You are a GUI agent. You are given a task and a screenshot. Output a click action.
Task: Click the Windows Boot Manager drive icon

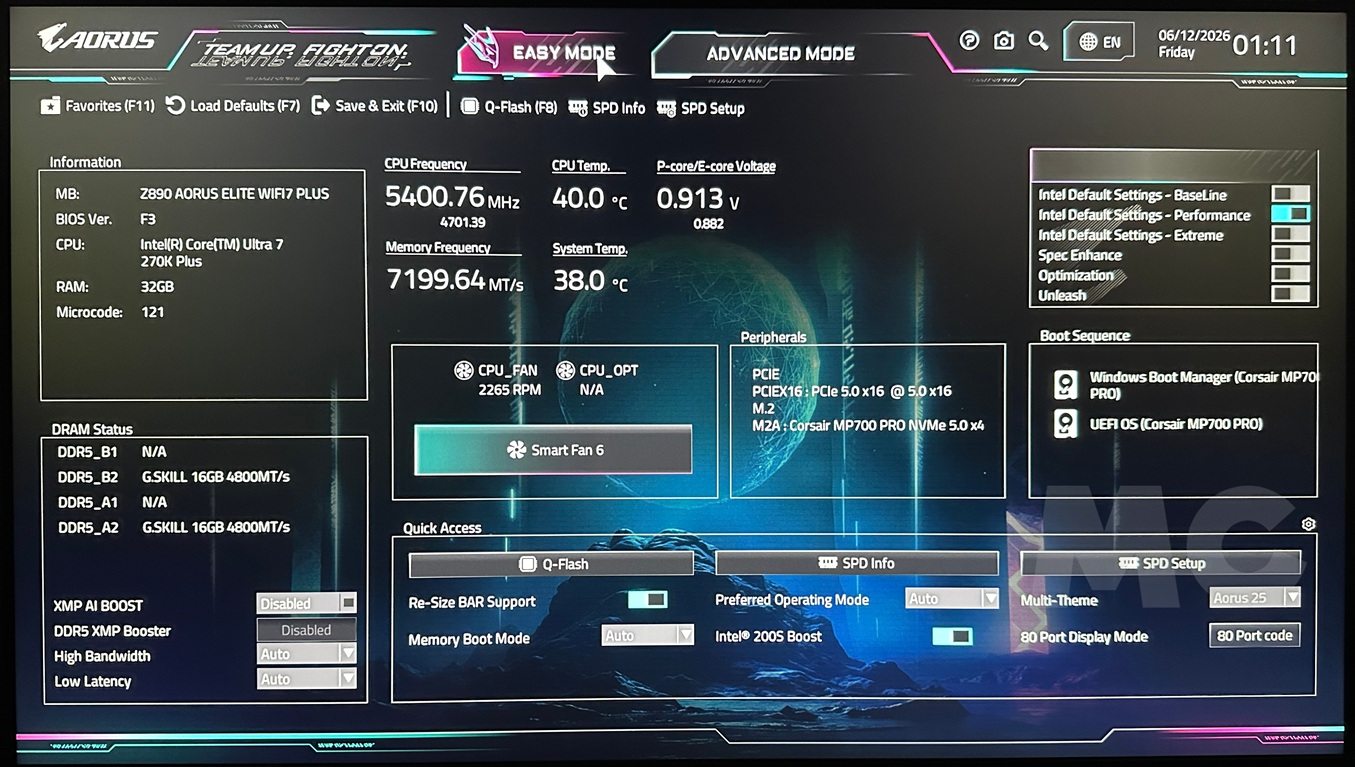pos(1066,384)
